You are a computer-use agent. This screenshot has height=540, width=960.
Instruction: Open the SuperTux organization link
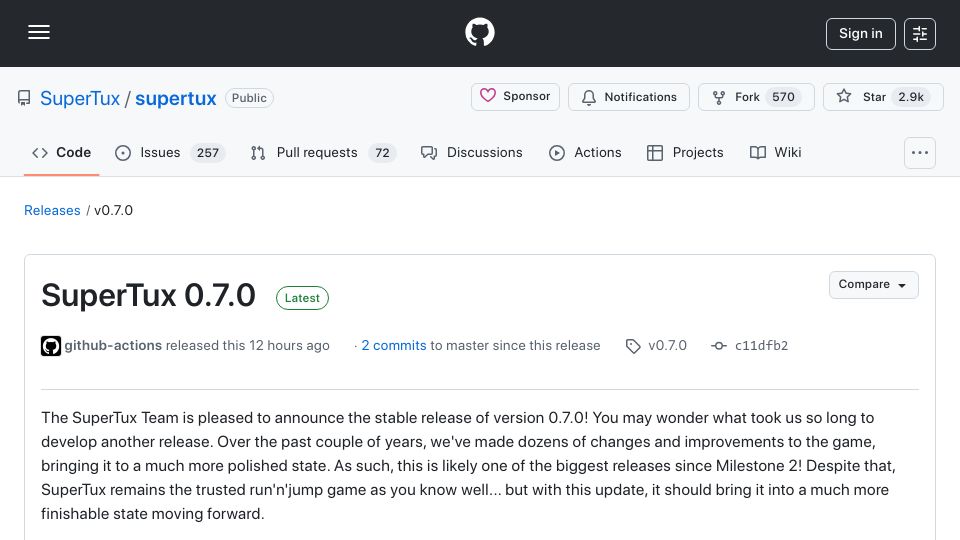coord(80,98)
